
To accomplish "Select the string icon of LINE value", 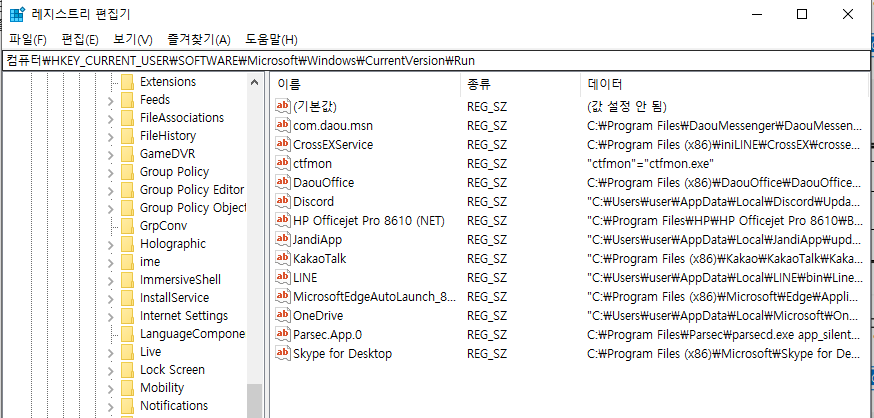I will (284, 277).
